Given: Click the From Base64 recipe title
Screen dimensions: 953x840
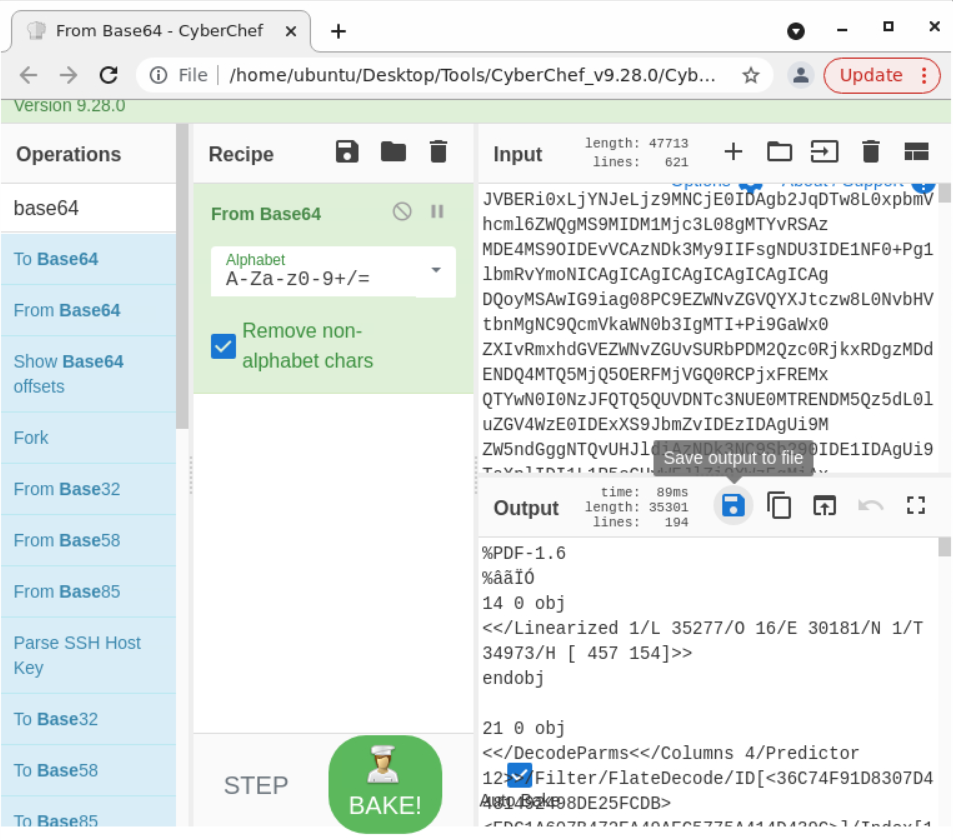Looking at the screenshot, I should pyautogui.click(x=266, y=214).
